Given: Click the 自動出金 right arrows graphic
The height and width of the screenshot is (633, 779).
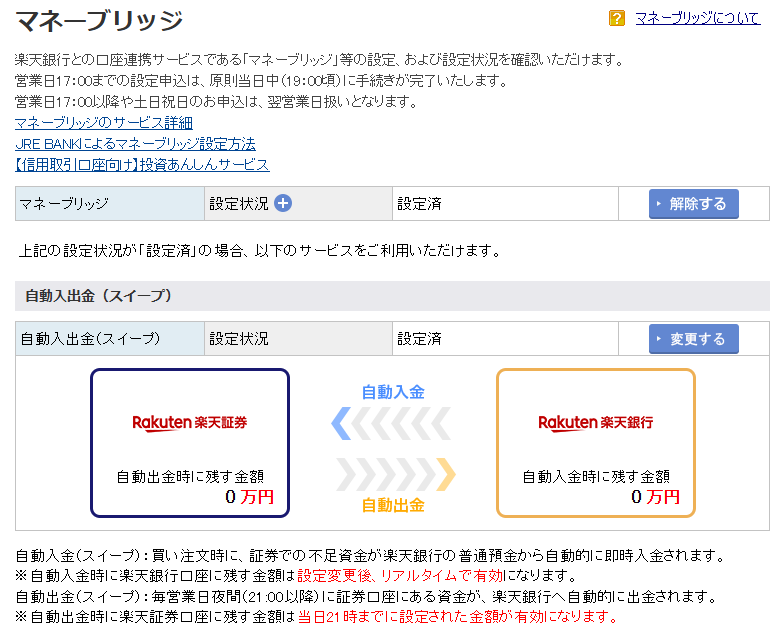Looking at the screenshot, I should click(x=396, y=475).
